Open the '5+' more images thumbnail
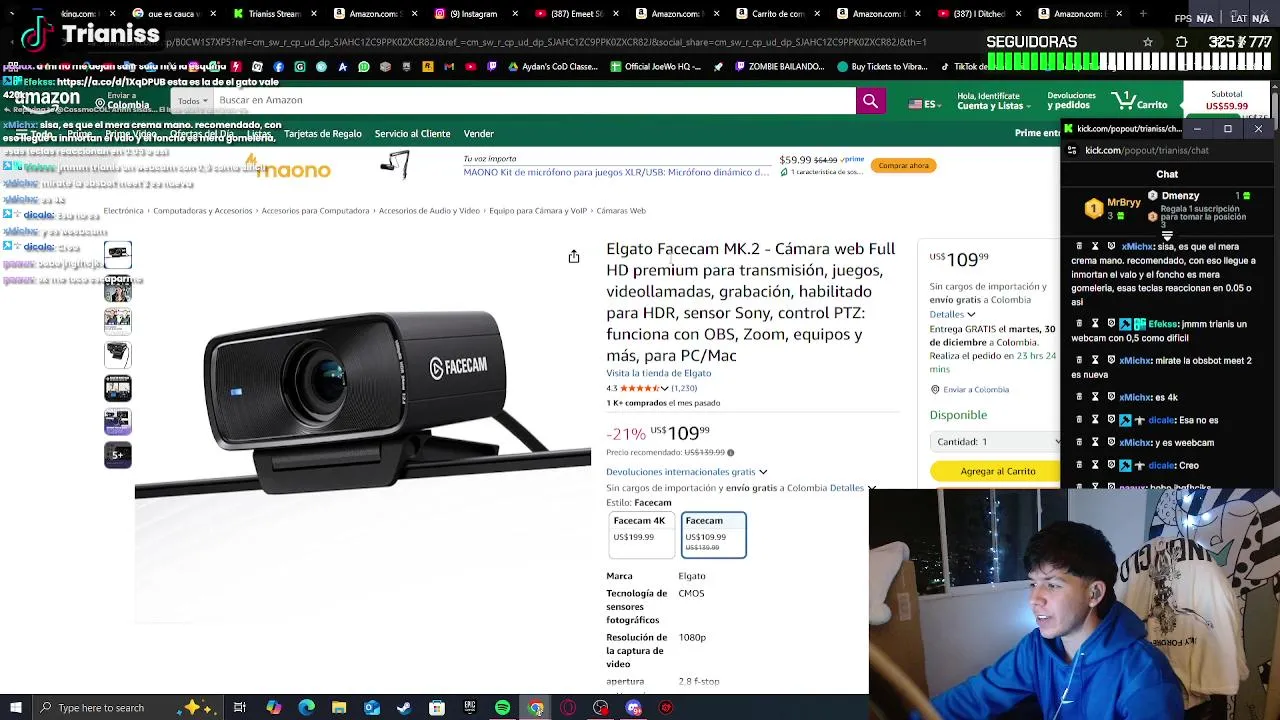1280x720 pixels. (x=118, y=455)
